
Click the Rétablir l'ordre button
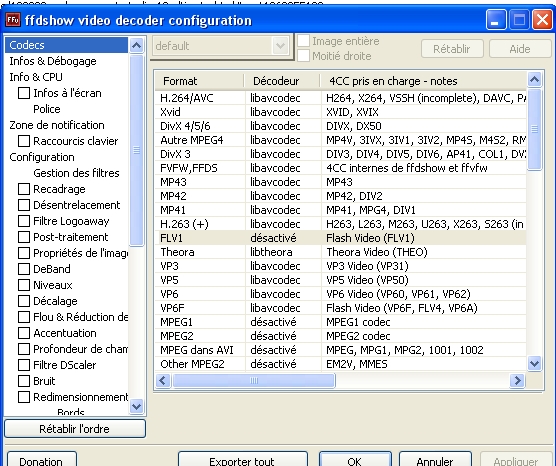[75, 429]
